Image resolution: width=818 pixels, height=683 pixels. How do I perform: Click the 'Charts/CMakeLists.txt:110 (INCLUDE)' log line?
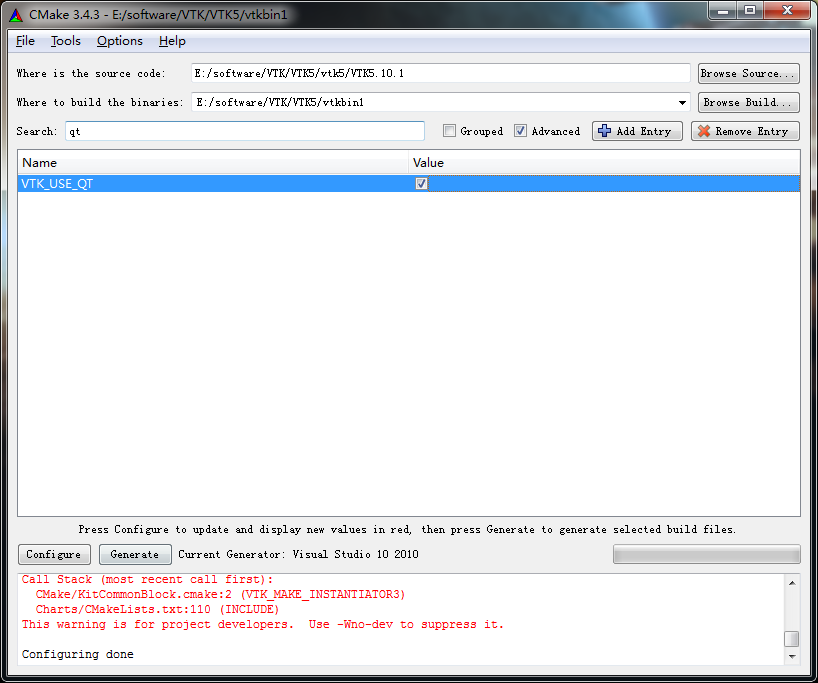[x=158, y=609]
